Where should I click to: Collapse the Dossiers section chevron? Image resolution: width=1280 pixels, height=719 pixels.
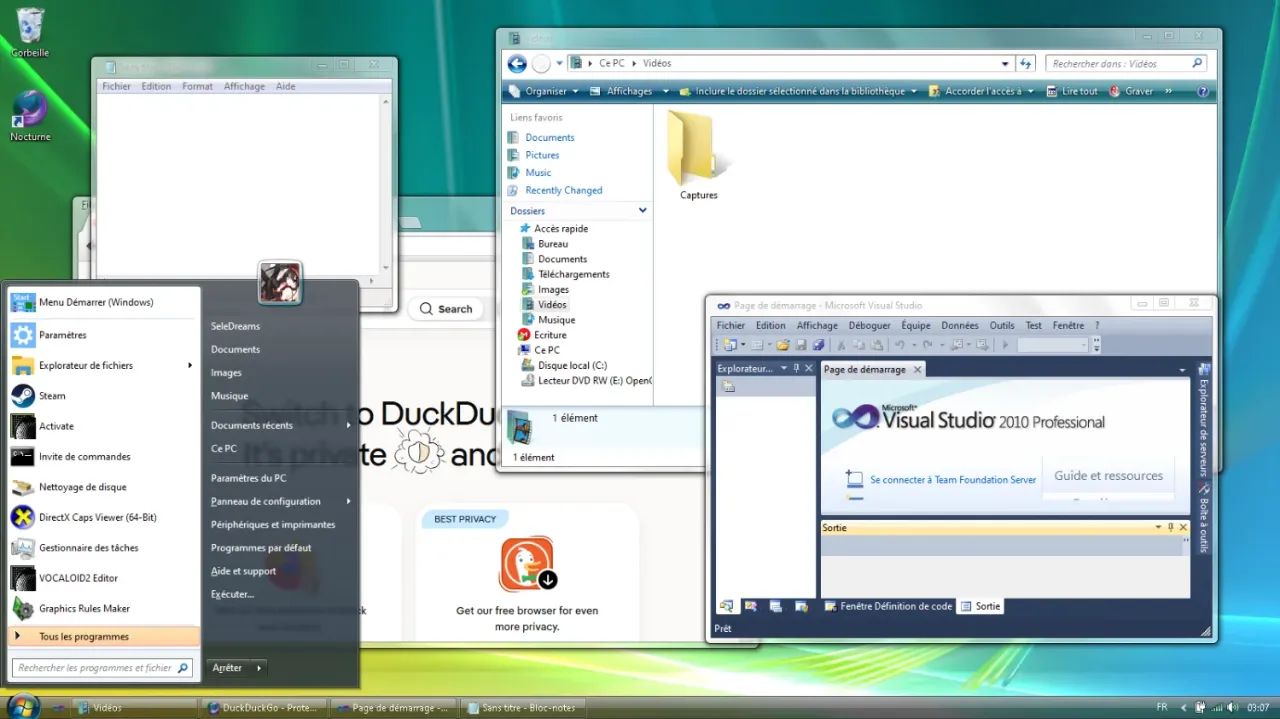(x=643, y=210)
